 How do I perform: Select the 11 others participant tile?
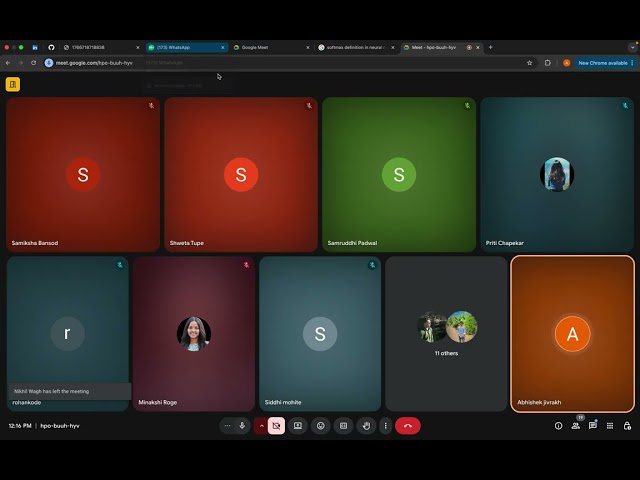click(x=447, y=334)
